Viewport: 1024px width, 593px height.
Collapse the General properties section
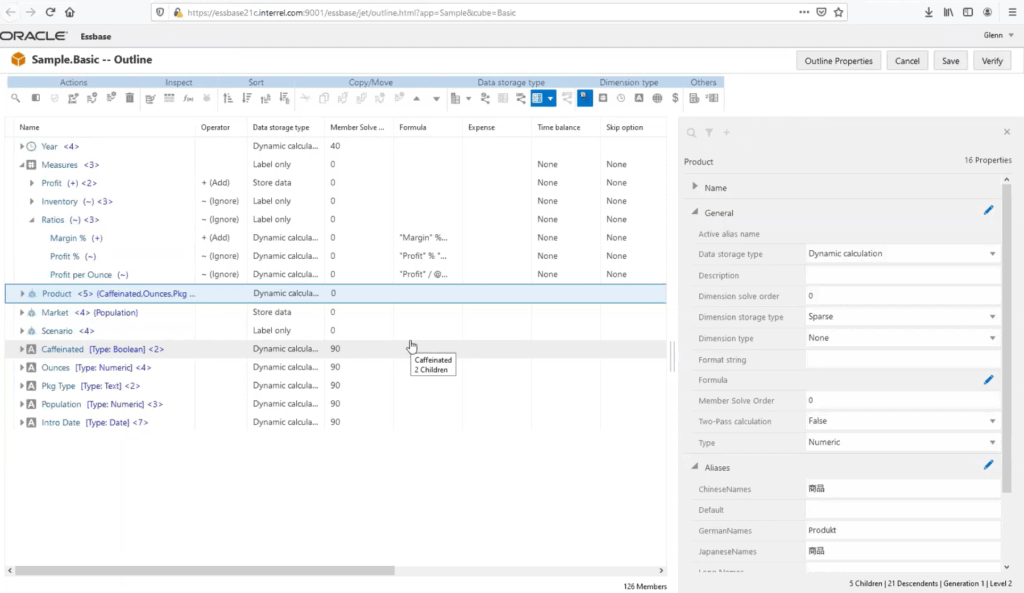(x=695, y=212)
